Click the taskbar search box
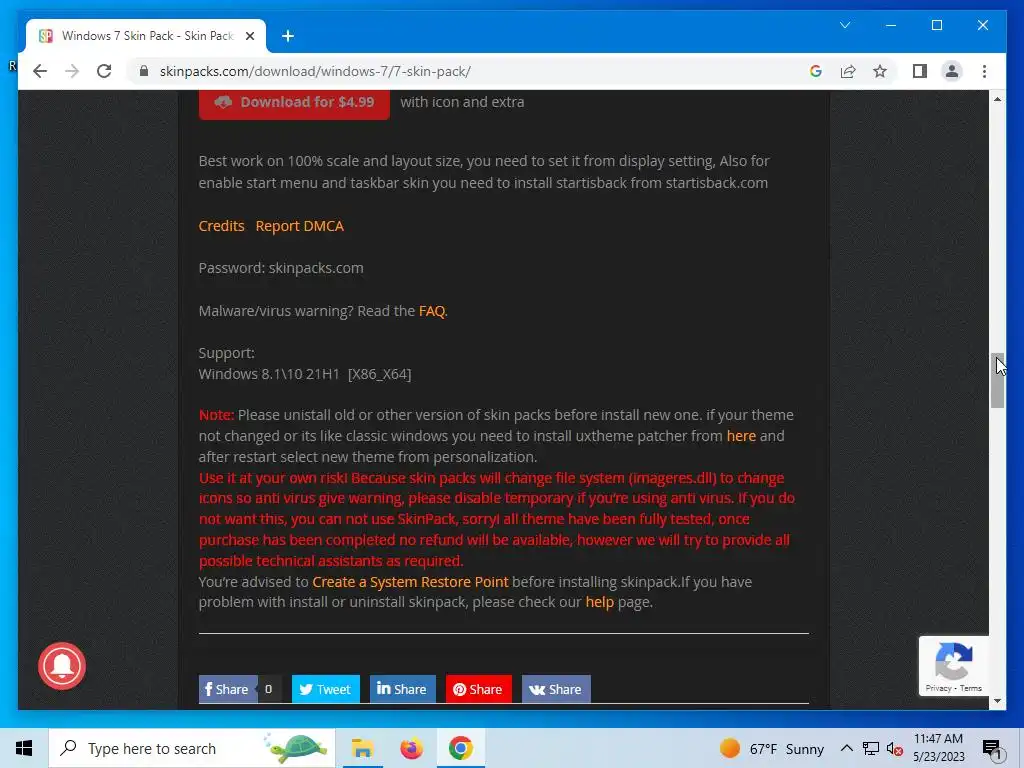 click(x=192, y=748)
